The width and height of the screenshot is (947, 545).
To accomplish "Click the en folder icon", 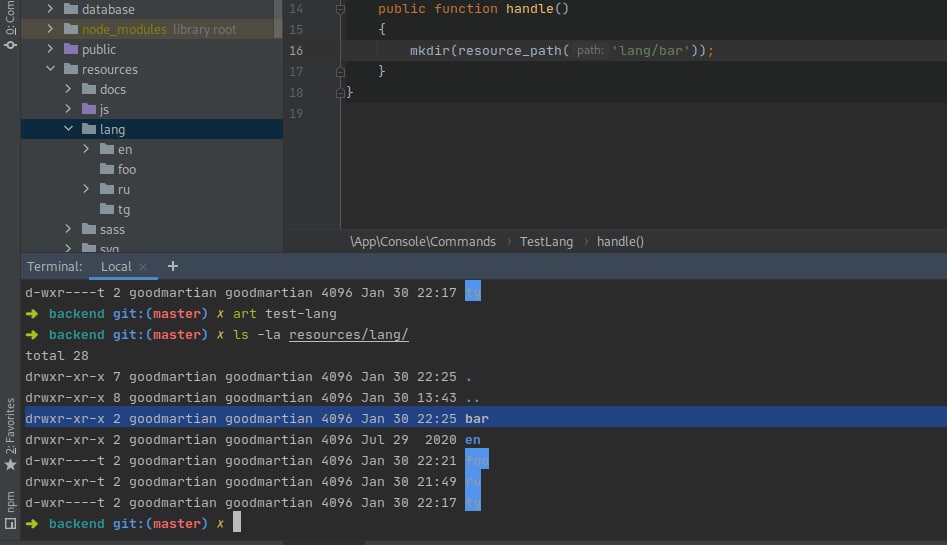I will point(108,149).
